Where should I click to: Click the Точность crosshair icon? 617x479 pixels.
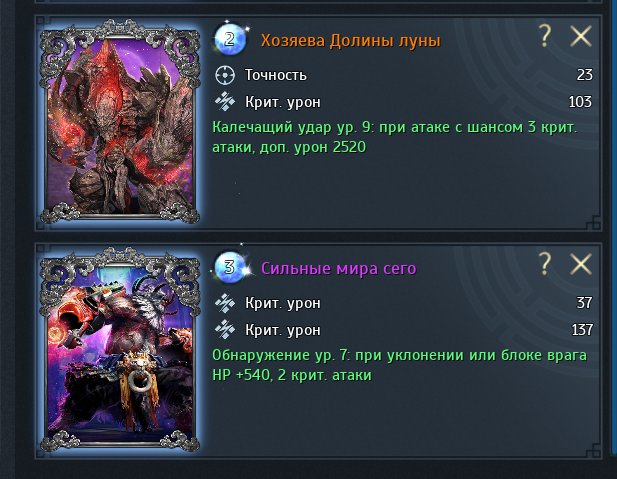(225, 75)
